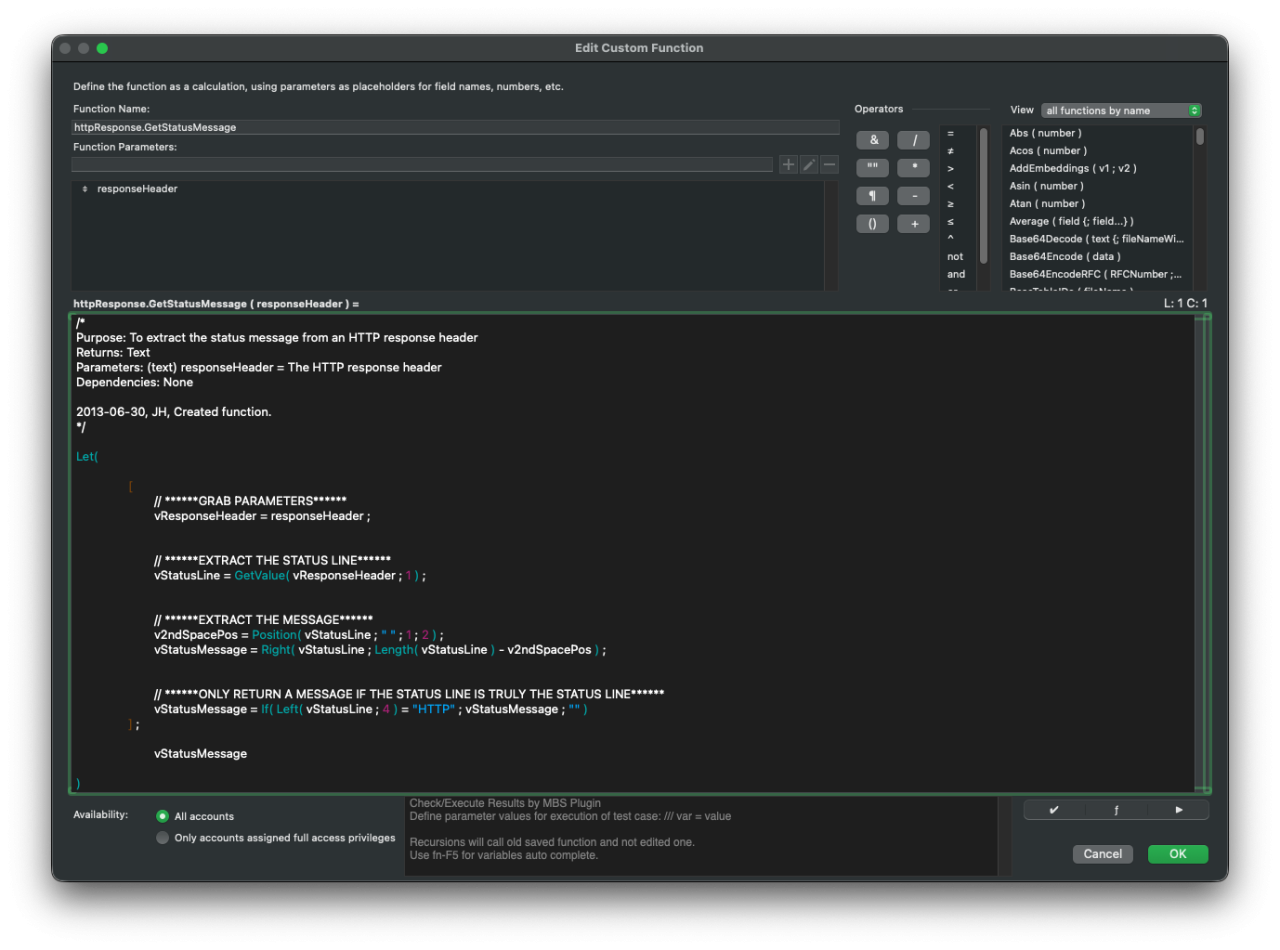
Task: Click into the Function Parameters input field
Action: click(x=422, y=164)
